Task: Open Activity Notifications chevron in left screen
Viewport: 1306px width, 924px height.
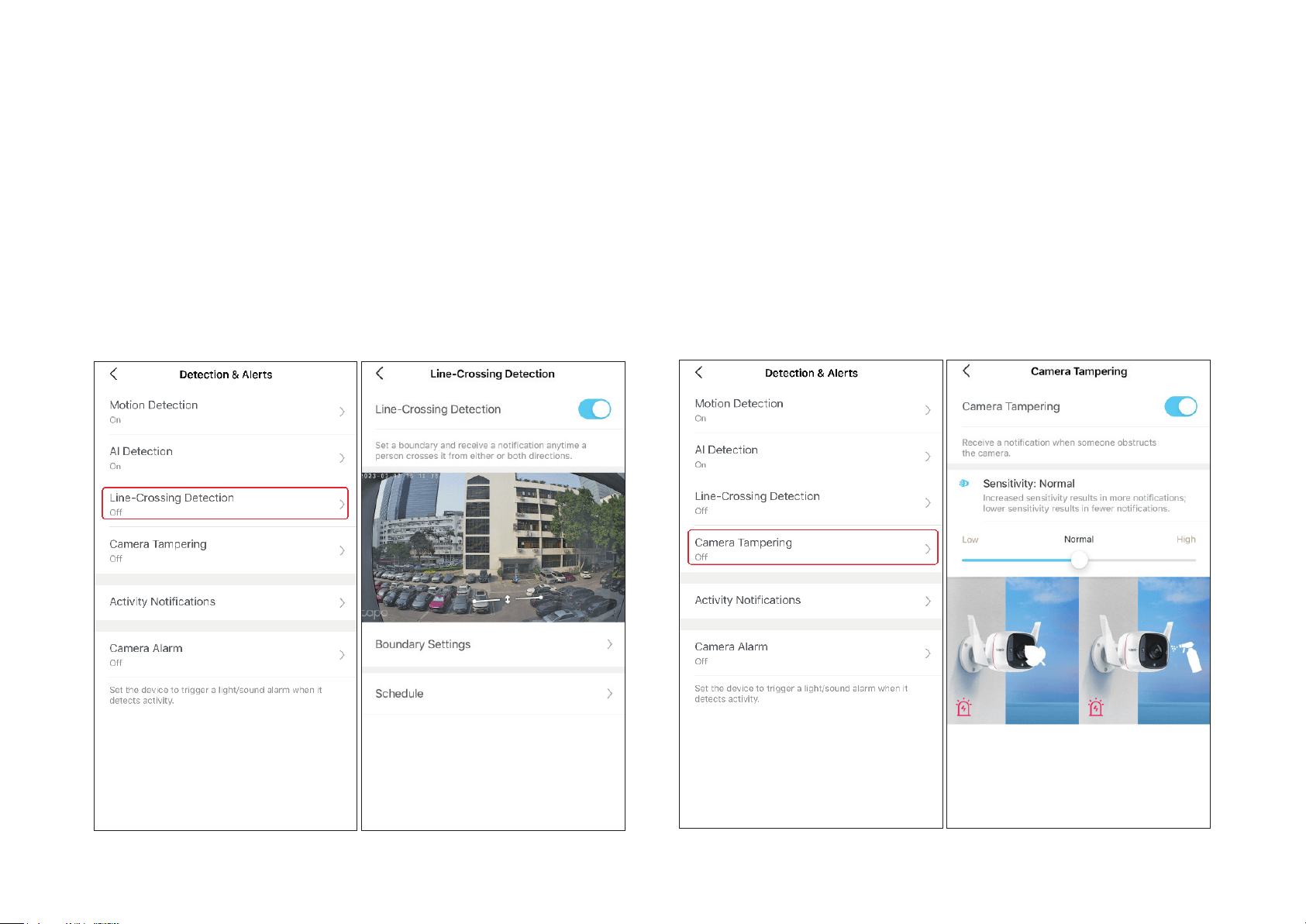Action: tap(342, 602)
